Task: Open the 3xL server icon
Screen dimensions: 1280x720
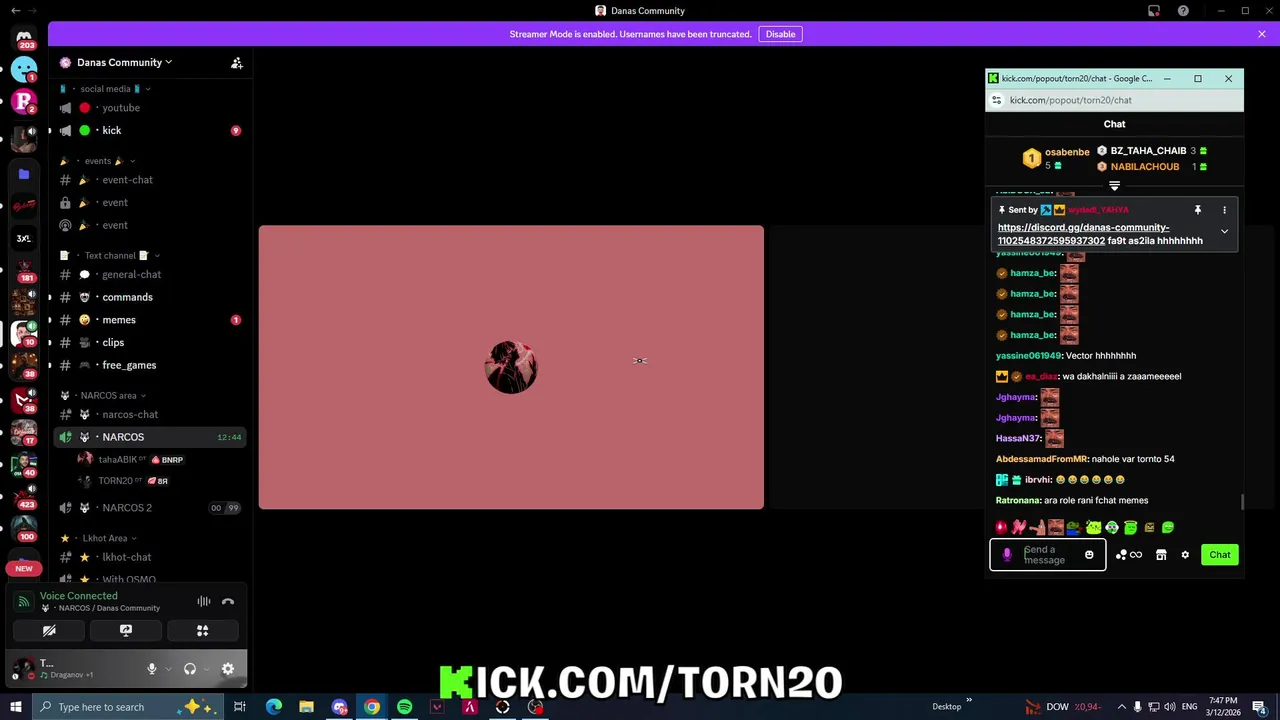Action: (x=24, y=239)
